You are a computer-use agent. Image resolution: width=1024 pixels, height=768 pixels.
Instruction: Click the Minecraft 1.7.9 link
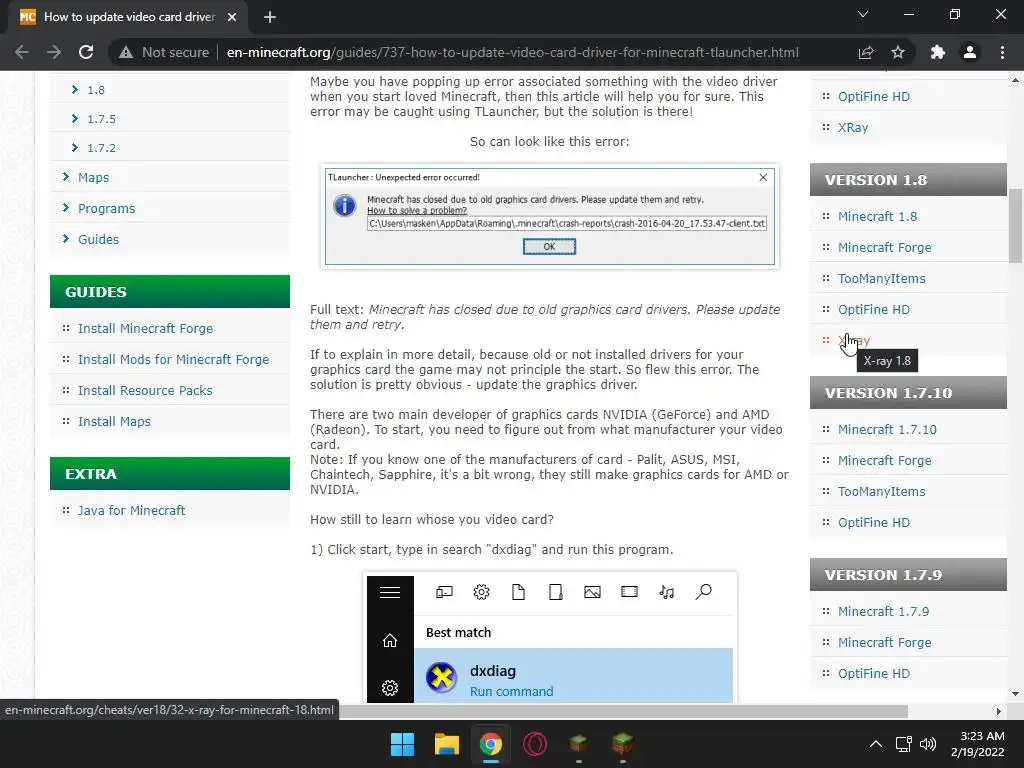[884, 611]
